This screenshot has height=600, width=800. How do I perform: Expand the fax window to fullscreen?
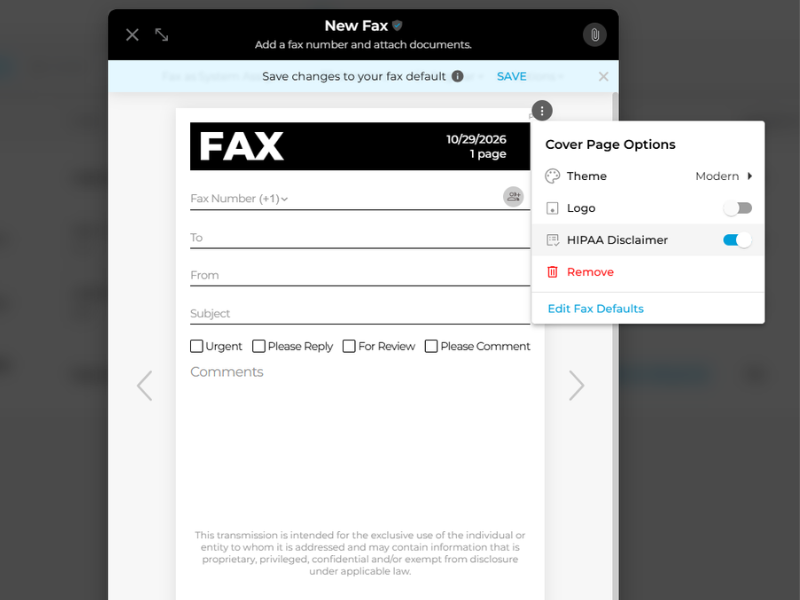[x=162, y=35]
